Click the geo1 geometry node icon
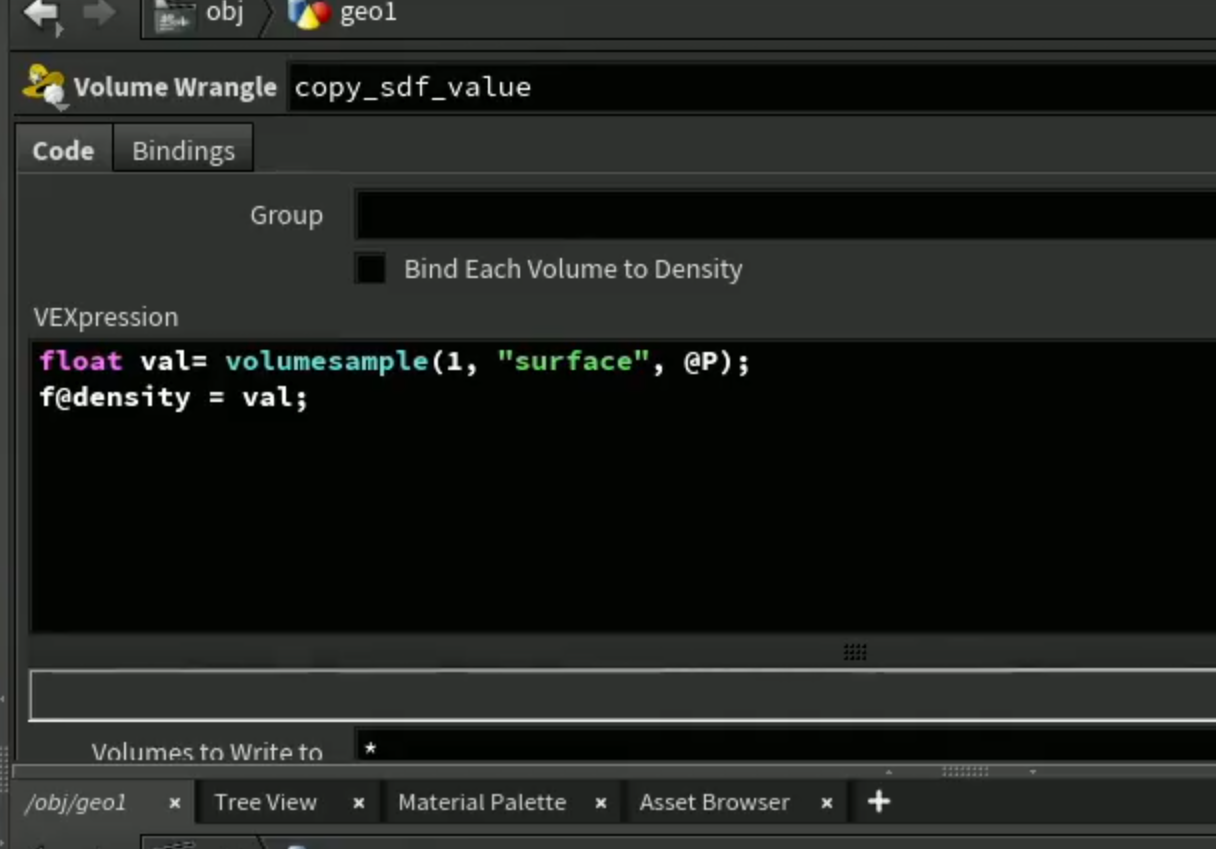 point(308,14)
